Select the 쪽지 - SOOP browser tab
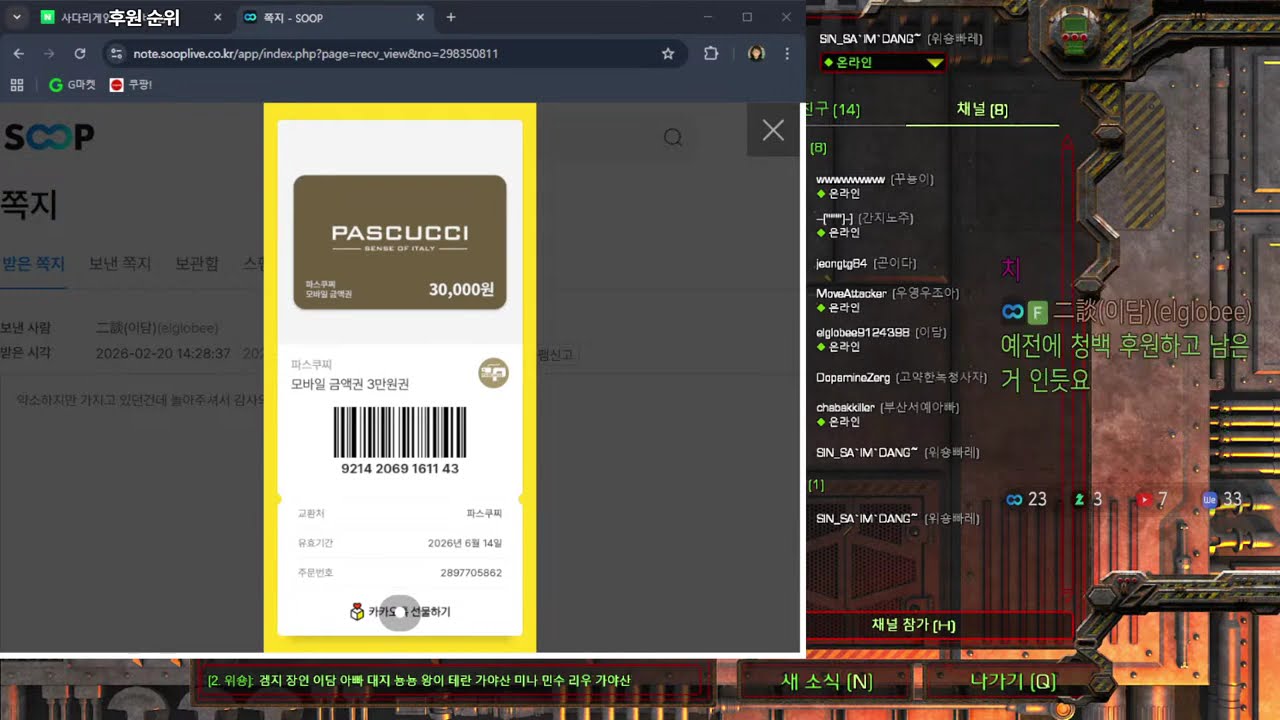 335,17
